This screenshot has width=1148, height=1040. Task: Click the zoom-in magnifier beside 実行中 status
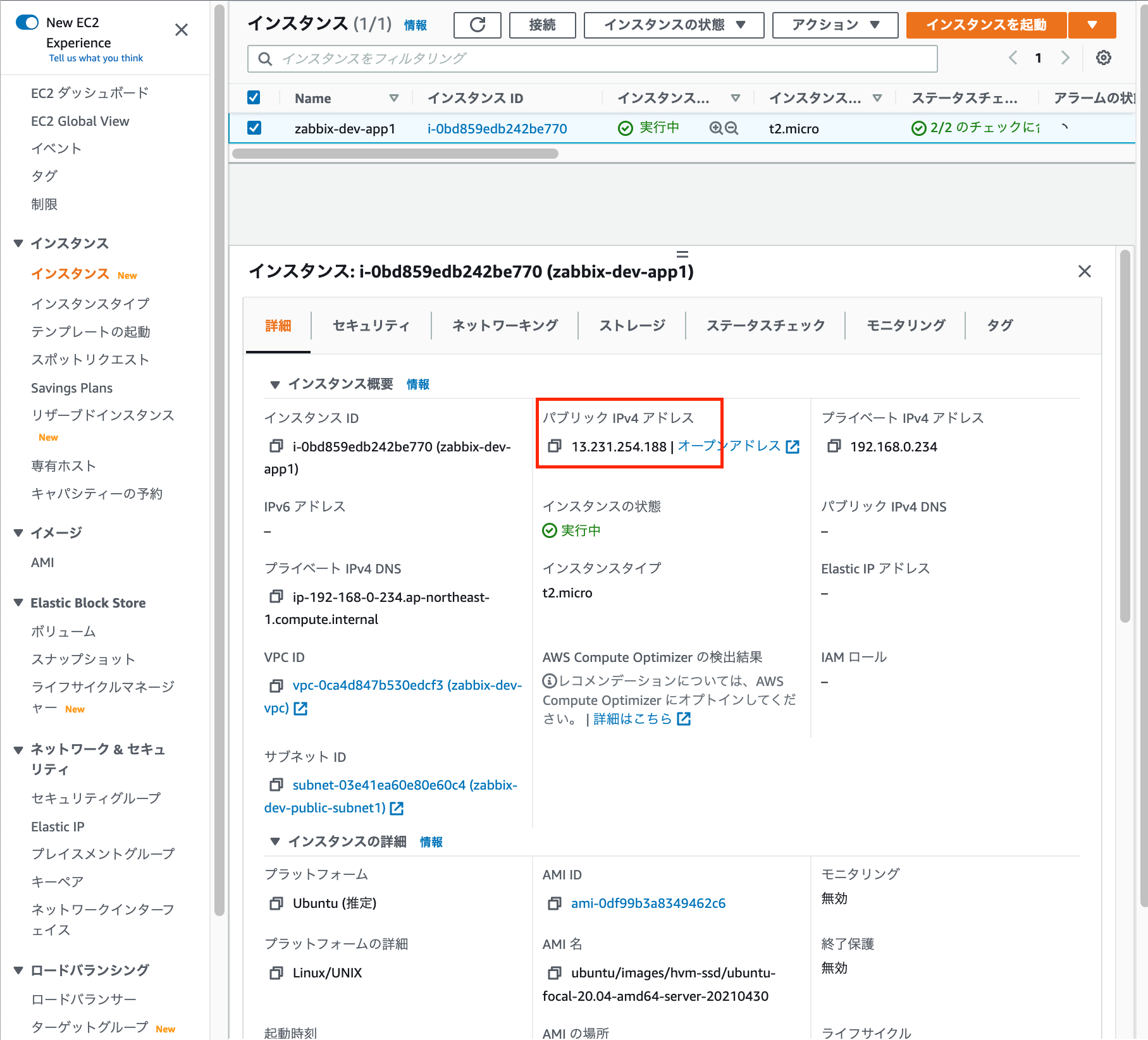[715, 128]
